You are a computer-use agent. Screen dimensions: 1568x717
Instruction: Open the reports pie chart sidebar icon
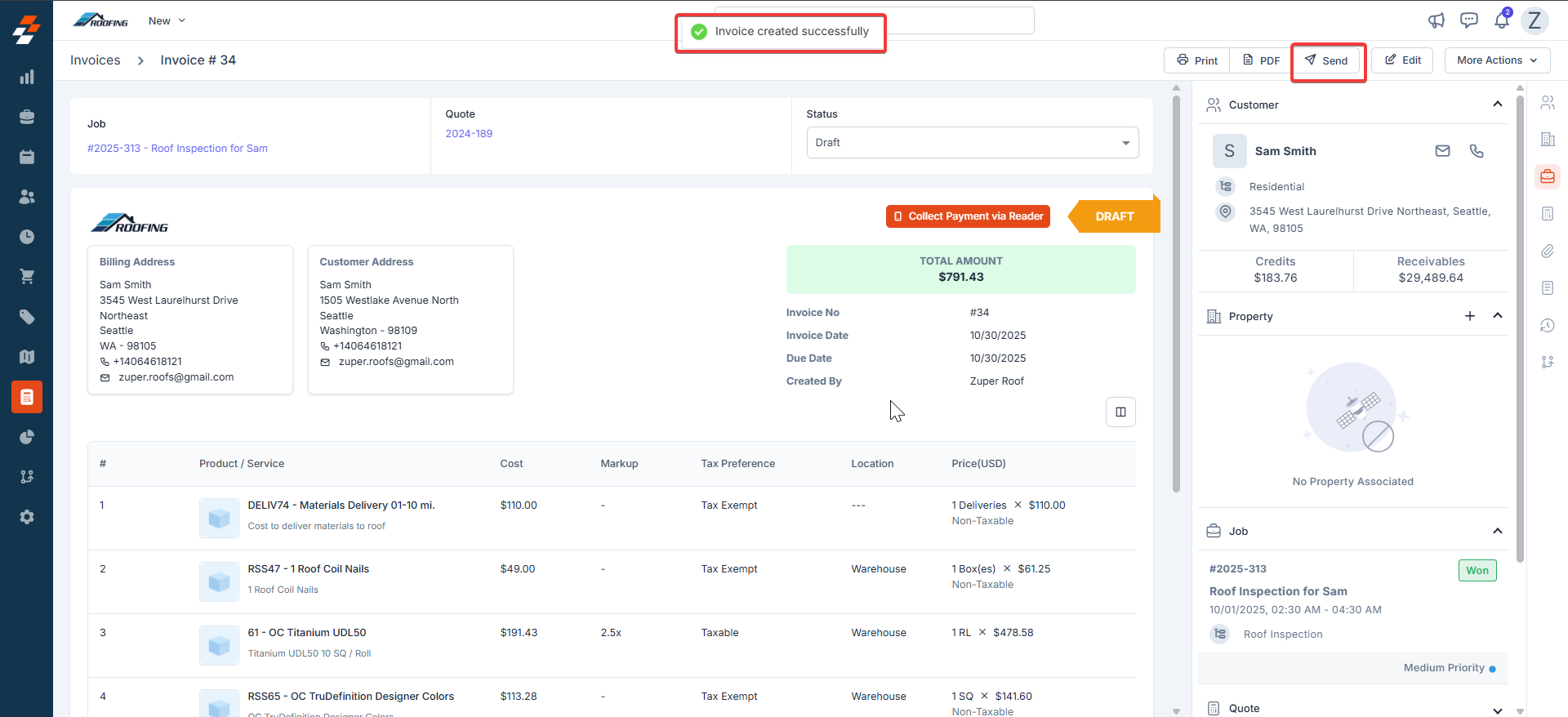coord(27,437)
